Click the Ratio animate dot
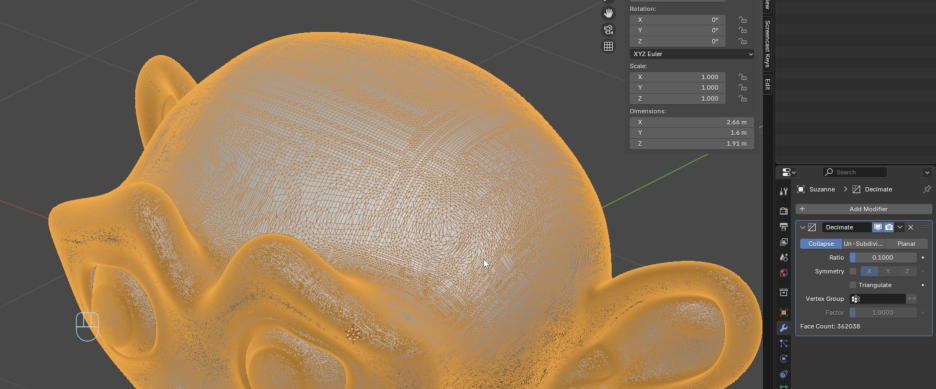The width and height of the screenshot is (936, 389). (x=923, y=258)
